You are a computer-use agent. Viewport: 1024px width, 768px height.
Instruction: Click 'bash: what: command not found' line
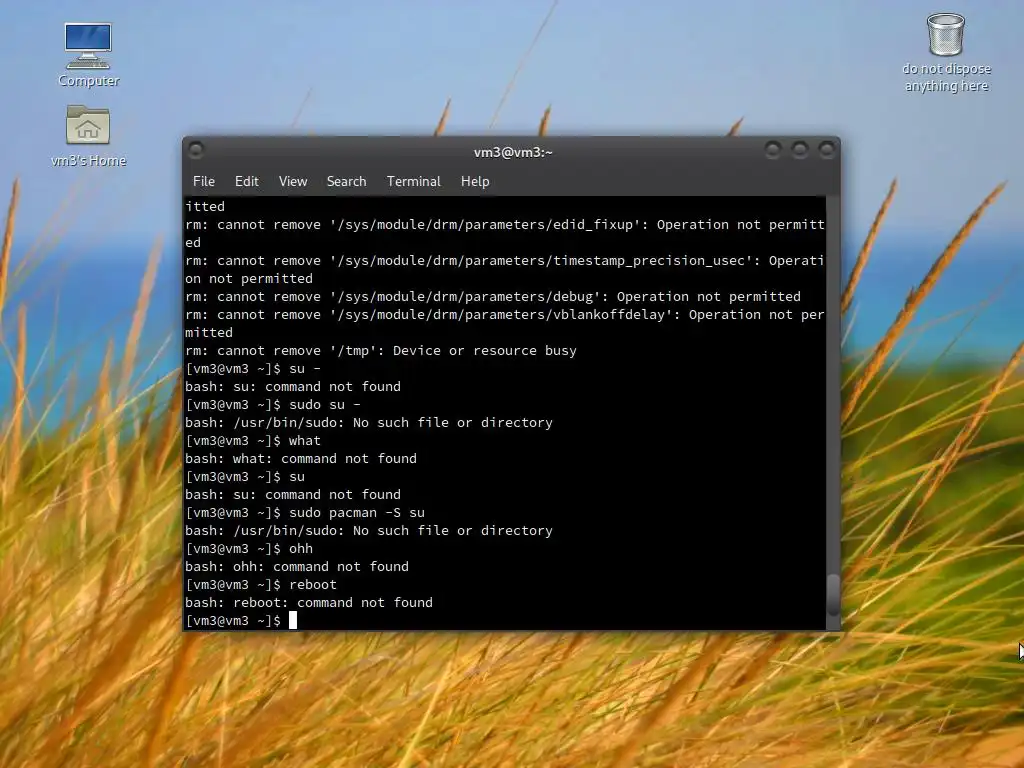pos(301,458)
